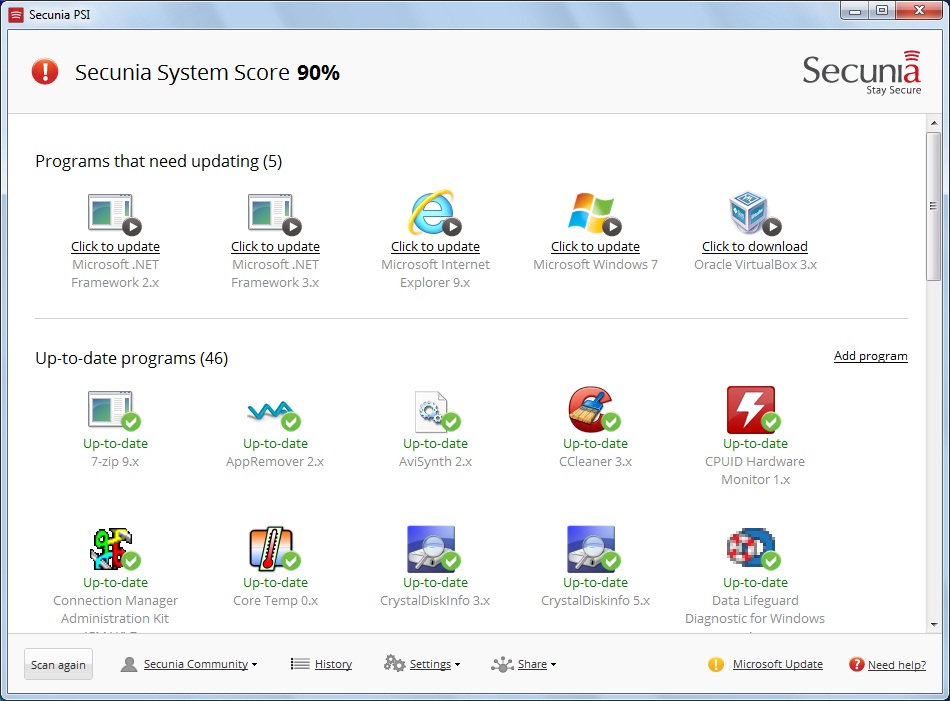
Task: Expand the Settings dropdown menu
Action: [434, 664]
